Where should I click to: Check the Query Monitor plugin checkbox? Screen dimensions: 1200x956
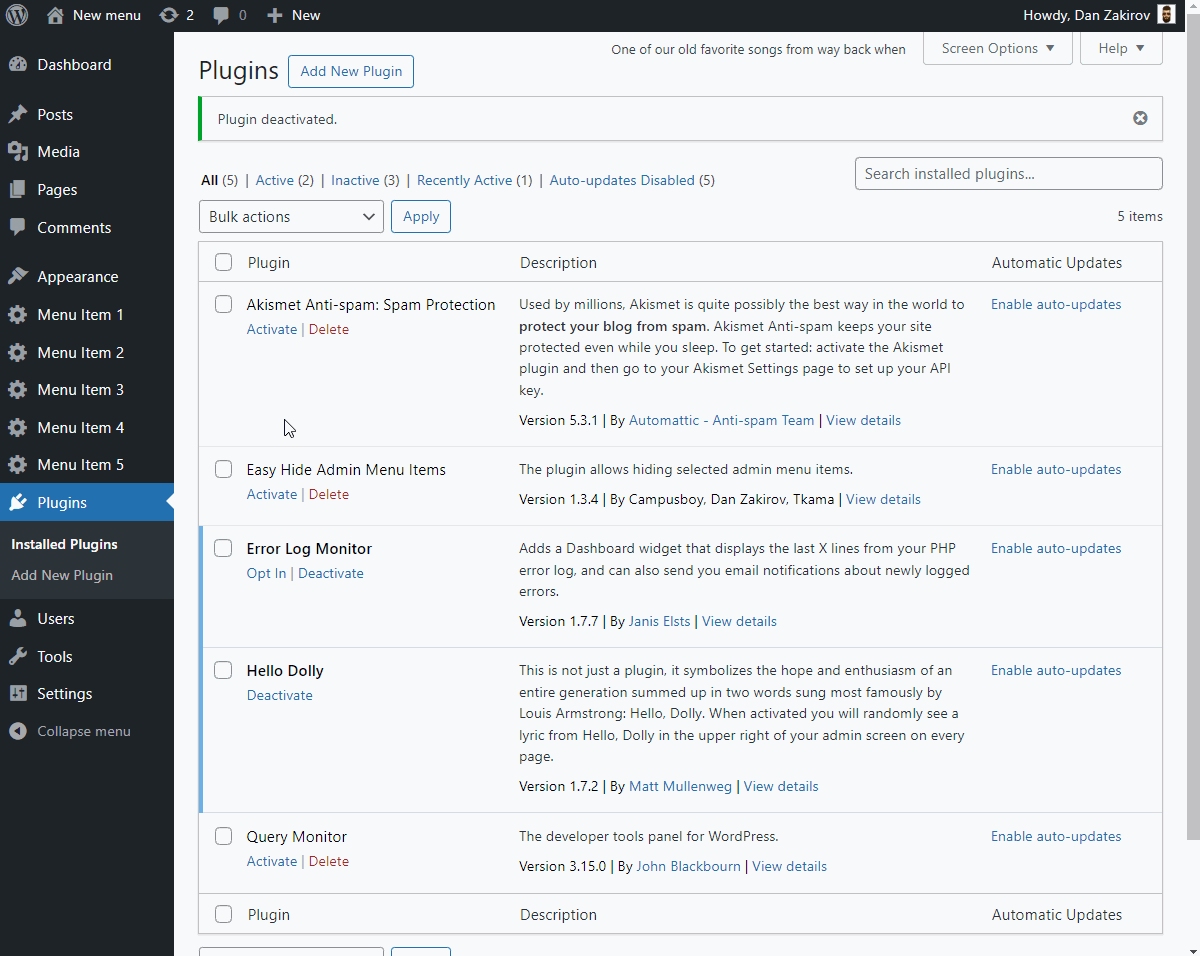point(224,836)
